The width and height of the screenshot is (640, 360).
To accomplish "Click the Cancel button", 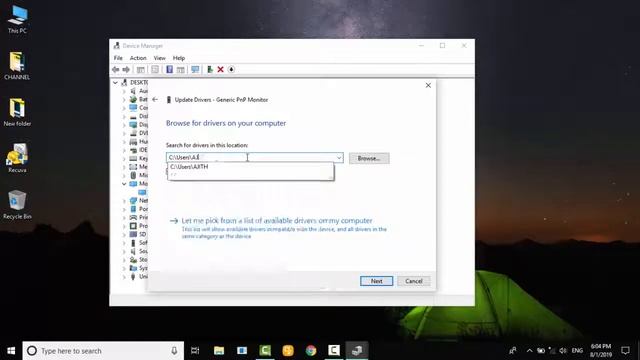I will click(x=413, y=281).
